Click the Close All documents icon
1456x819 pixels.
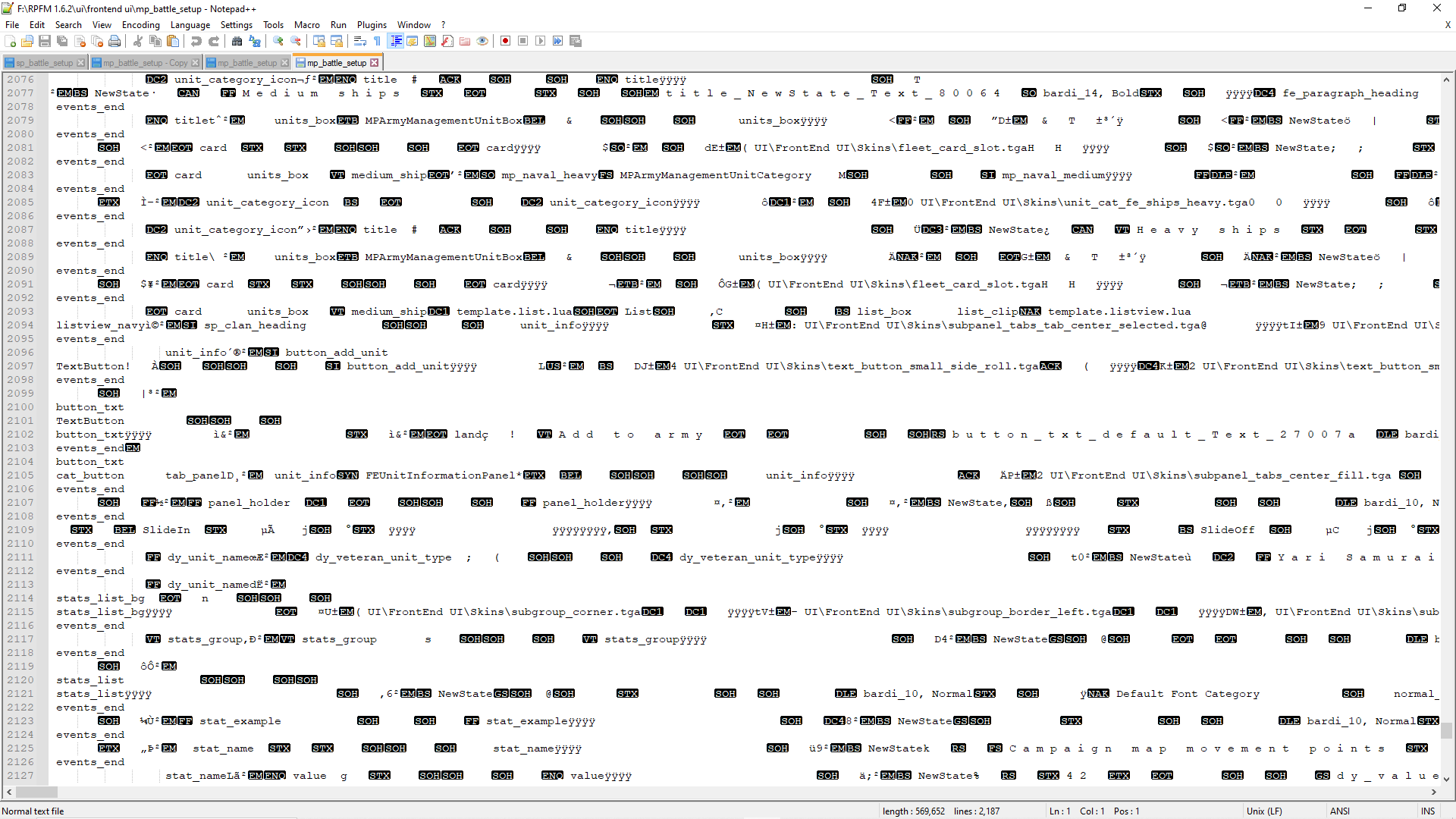point(97,41)
